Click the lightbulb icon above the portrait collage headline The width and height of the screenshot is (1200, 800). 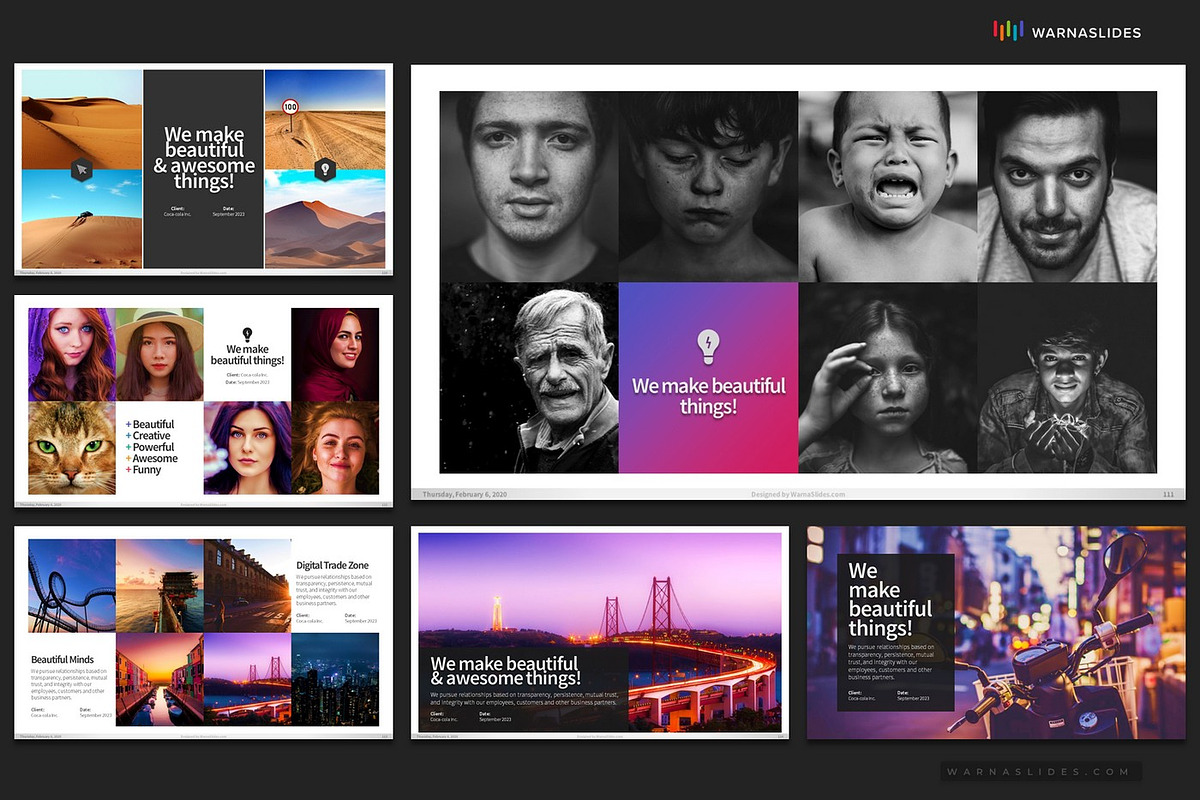pyautogui.click(x=247, y=334)
